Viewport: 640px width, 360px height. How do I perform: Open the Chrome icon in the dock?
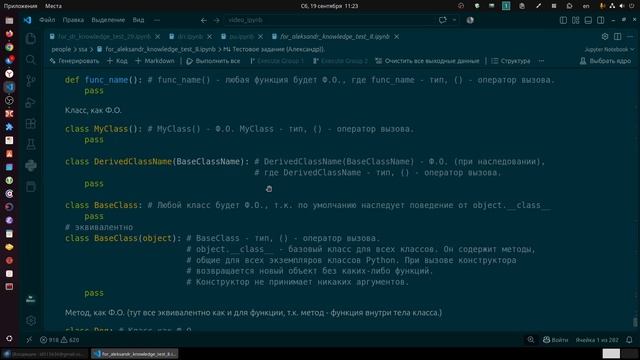point(9,47)
